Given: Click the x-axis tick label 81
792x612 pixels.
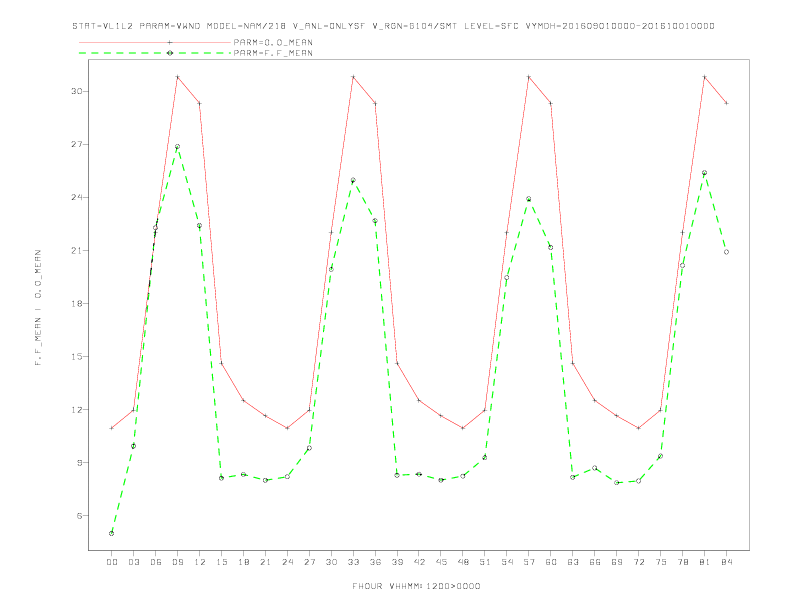Looking at the screenshot, I should 705,562.
